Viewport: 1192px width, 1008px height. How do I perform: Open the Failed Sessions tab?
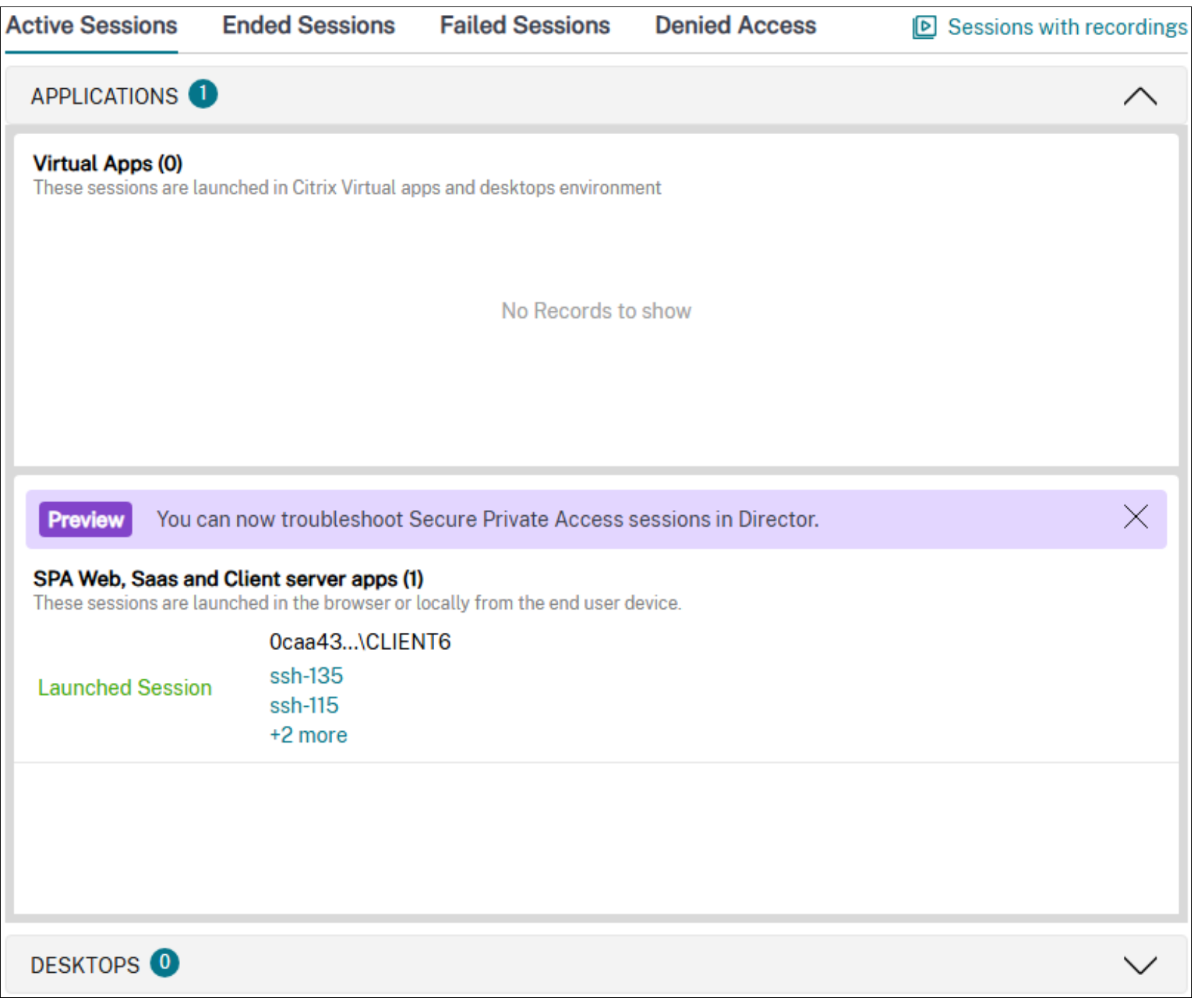click(x=523, y=25)
